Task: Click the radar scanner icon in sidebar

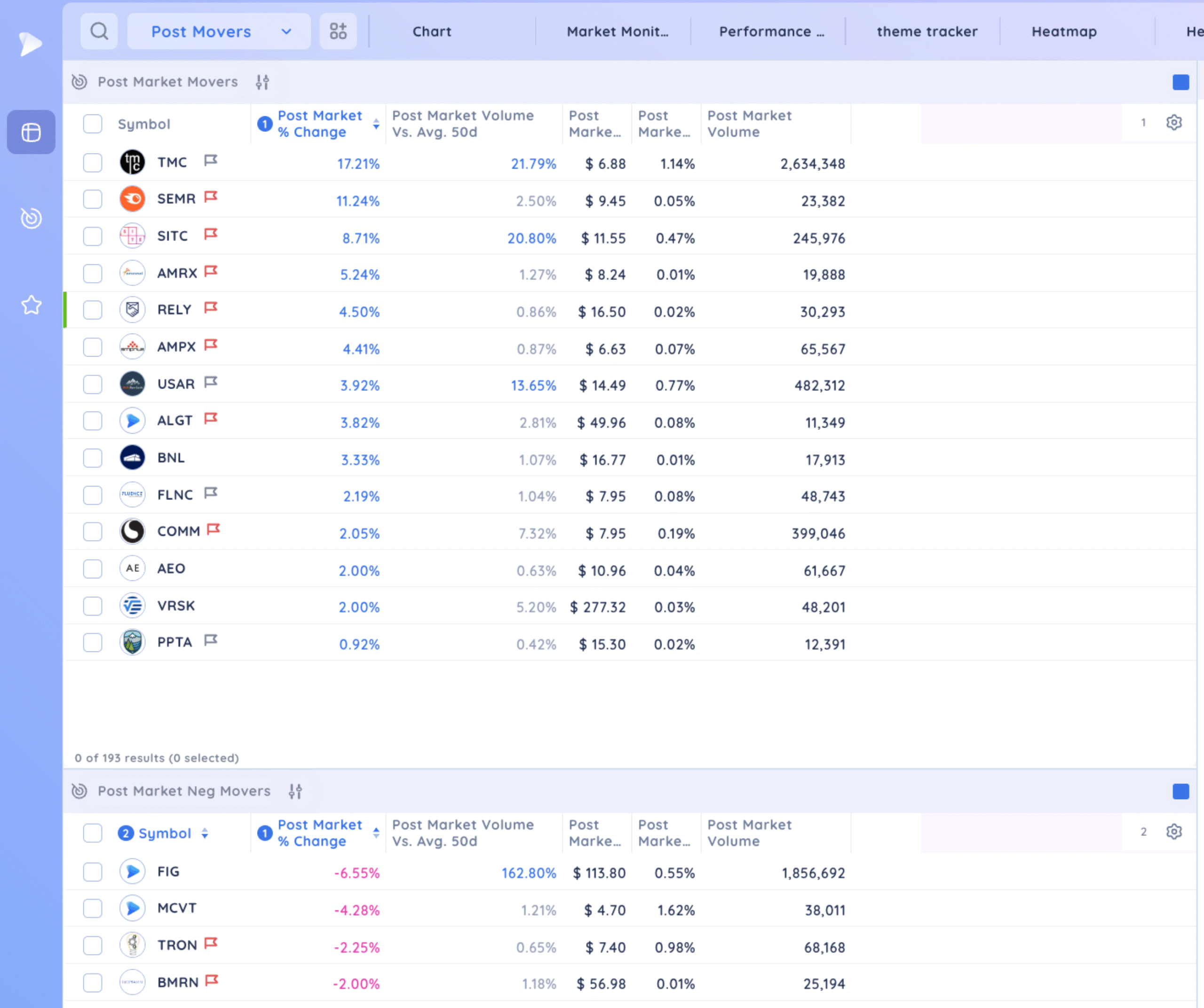Action: [x=31, y=218]
